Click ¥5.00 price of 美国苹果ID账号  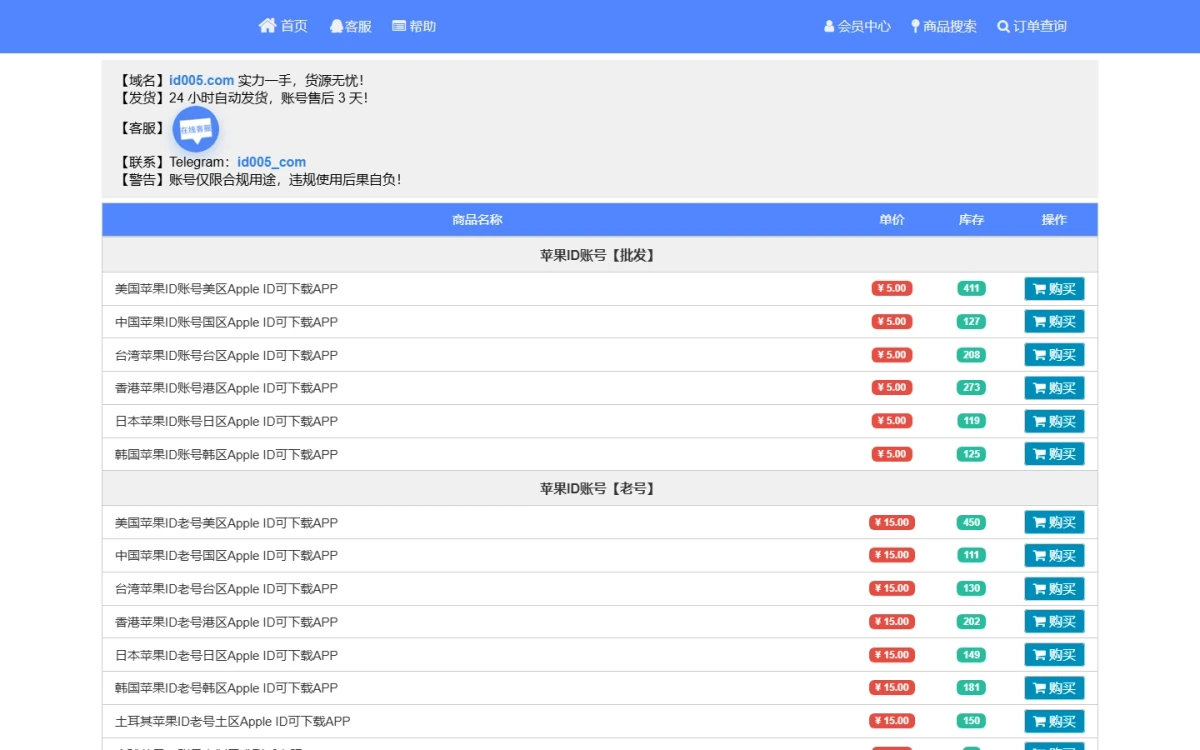[892, 288]
